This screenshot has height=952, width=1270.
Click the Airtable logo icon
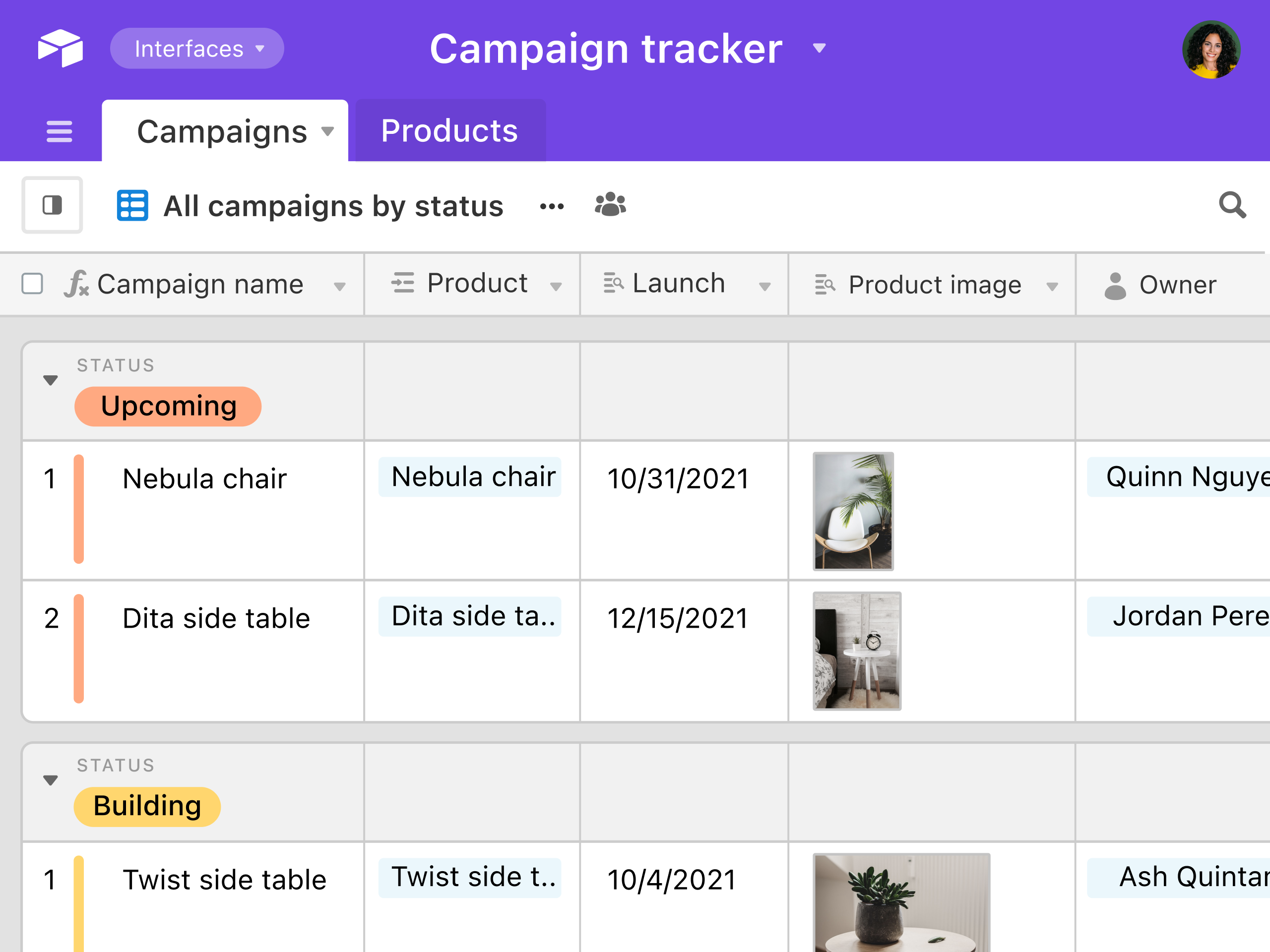(61, 48)
